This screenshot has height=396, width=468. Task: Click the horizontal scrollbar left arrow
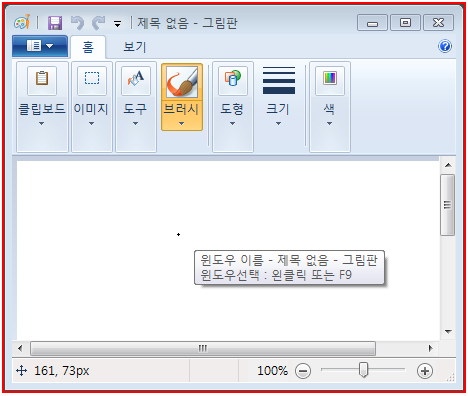coord(20,348)
